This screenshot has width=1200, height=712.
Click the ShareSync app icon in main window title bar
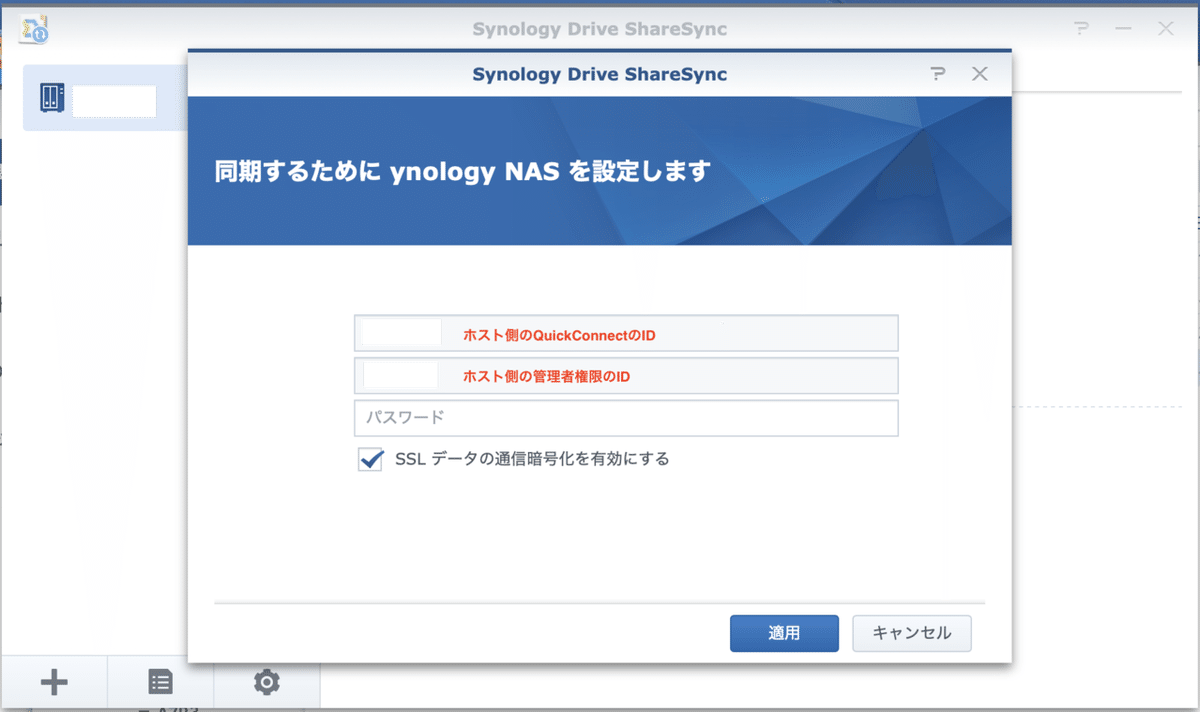tap(35, 28)
